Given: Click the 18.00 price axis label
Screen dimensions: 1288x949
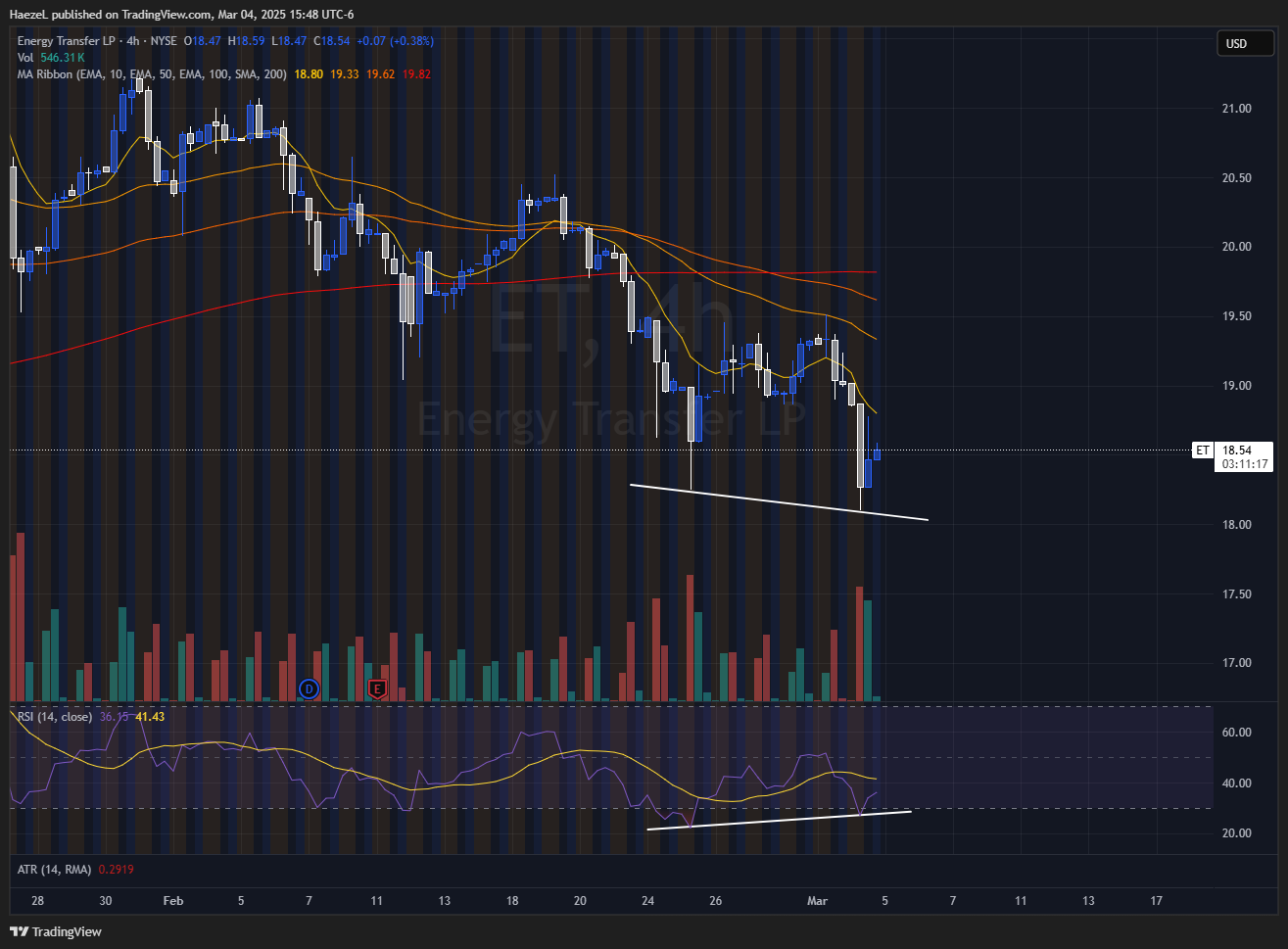Looking at the screenshot, I should [1236, 525].
